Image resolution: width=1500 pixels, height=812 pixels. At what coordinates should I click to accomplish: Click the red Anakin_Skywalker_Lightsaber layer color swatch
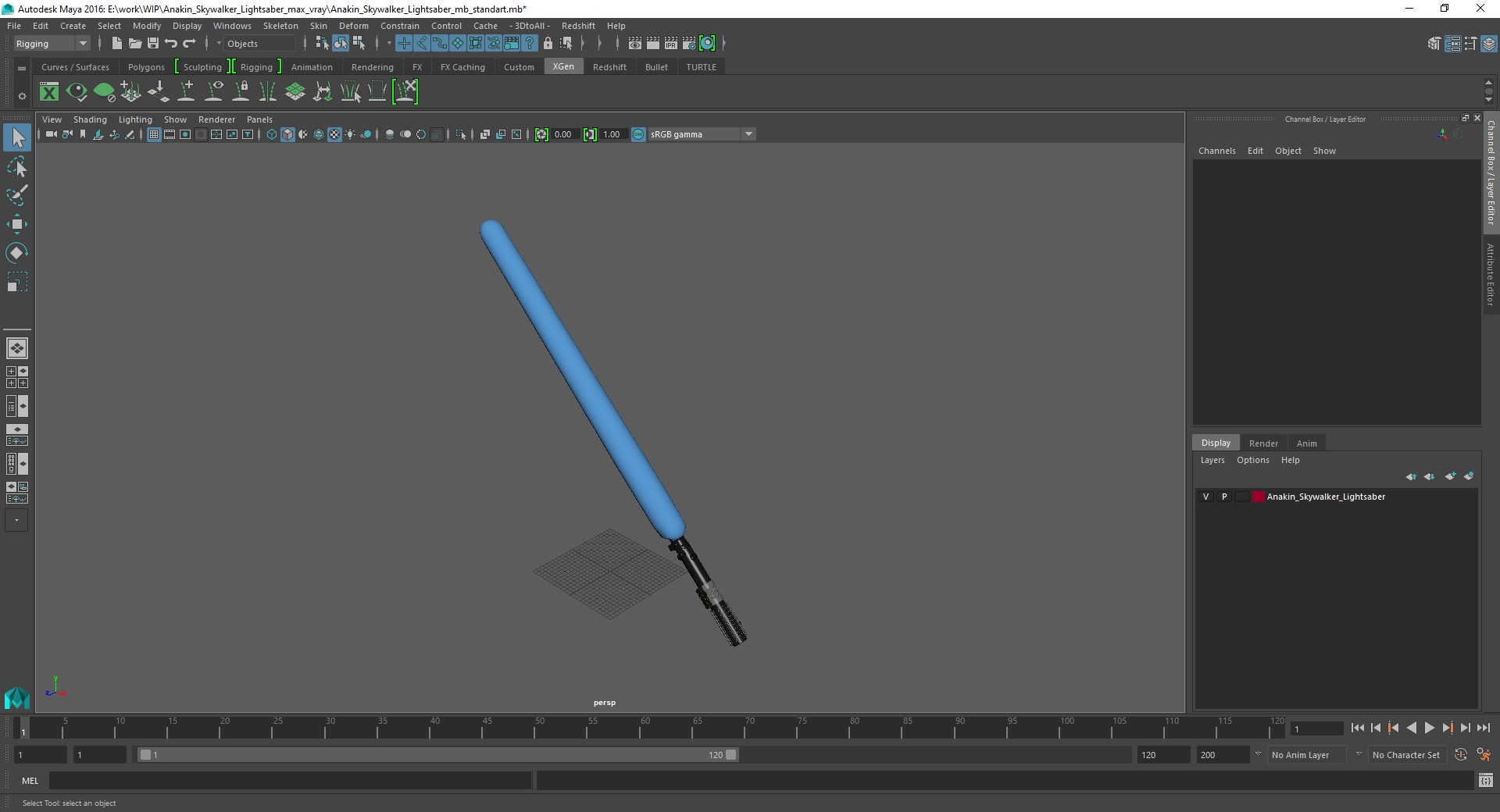coord(1259,497)
